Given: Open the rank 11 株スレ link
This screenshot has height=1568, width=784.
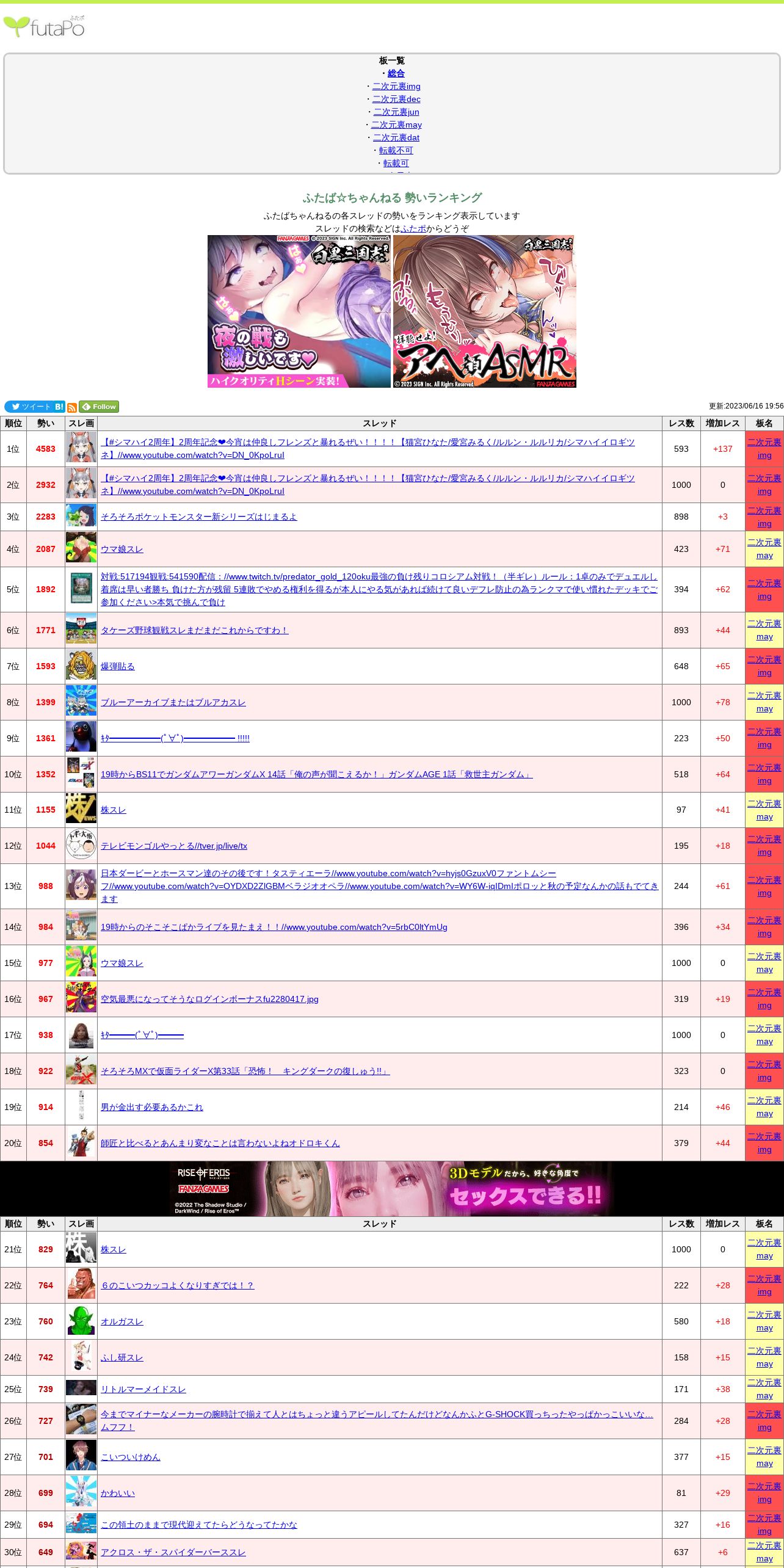Looking at the screenshot, I should [x=114, y=810].
